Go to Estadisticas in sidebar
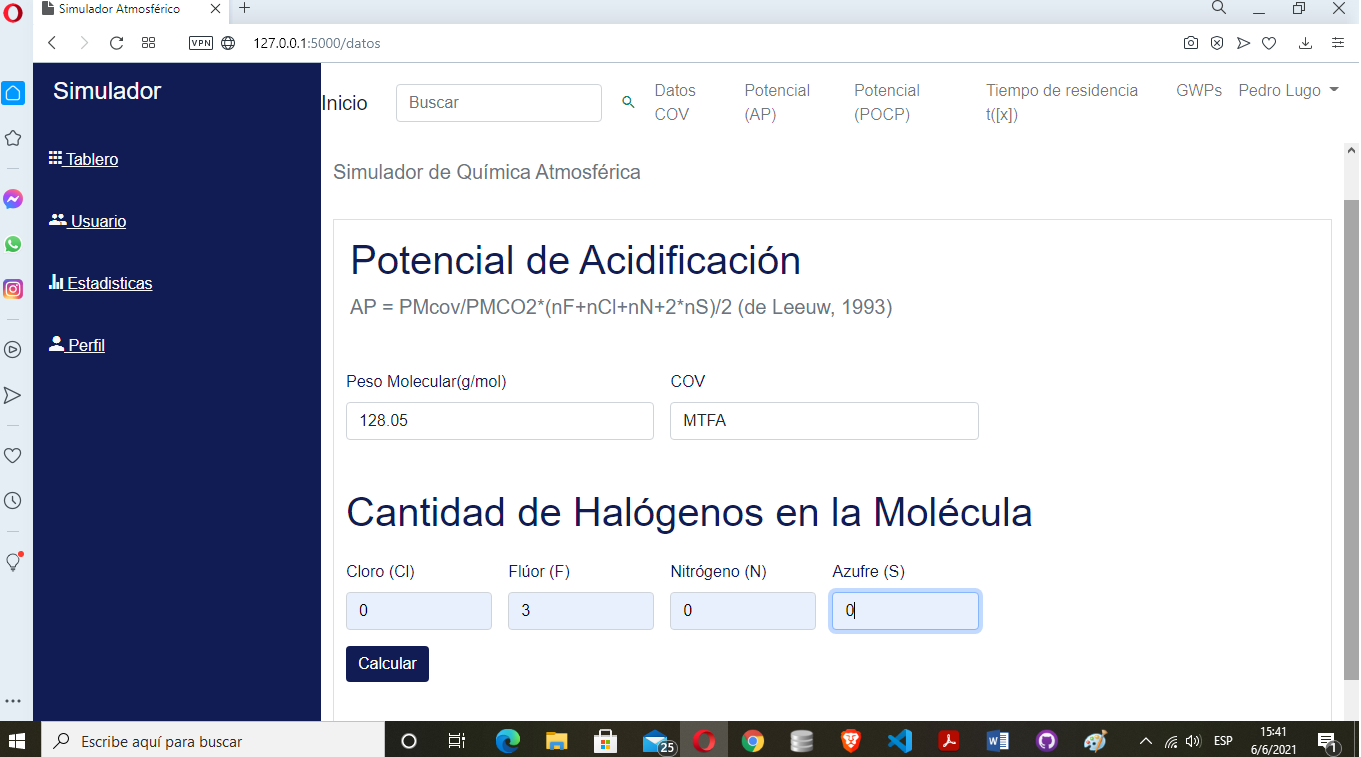1361x757 pixels. click(x=101, y=283)
